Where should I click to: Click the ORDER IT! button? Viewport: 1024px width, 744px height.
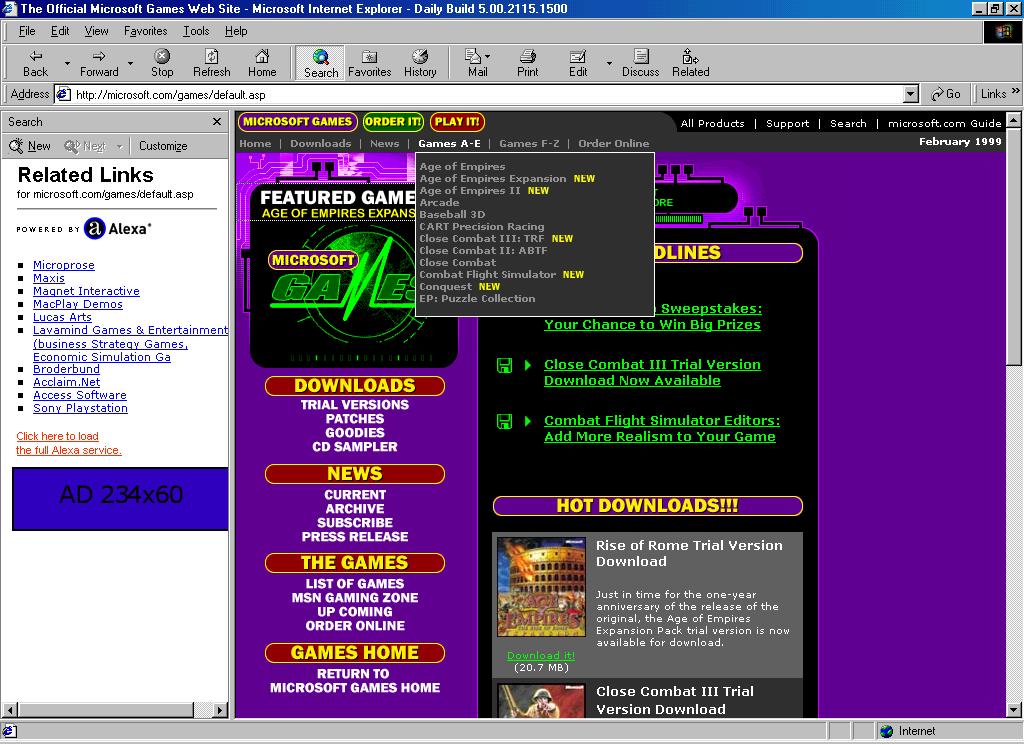tap(393, 121)
